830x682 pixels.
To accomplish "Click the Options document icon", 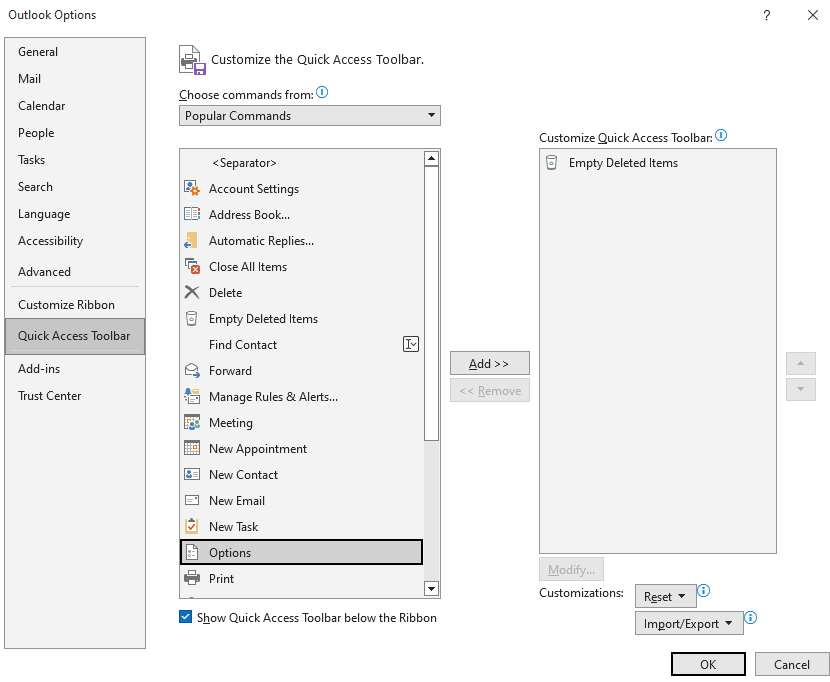I will (192, 552).
